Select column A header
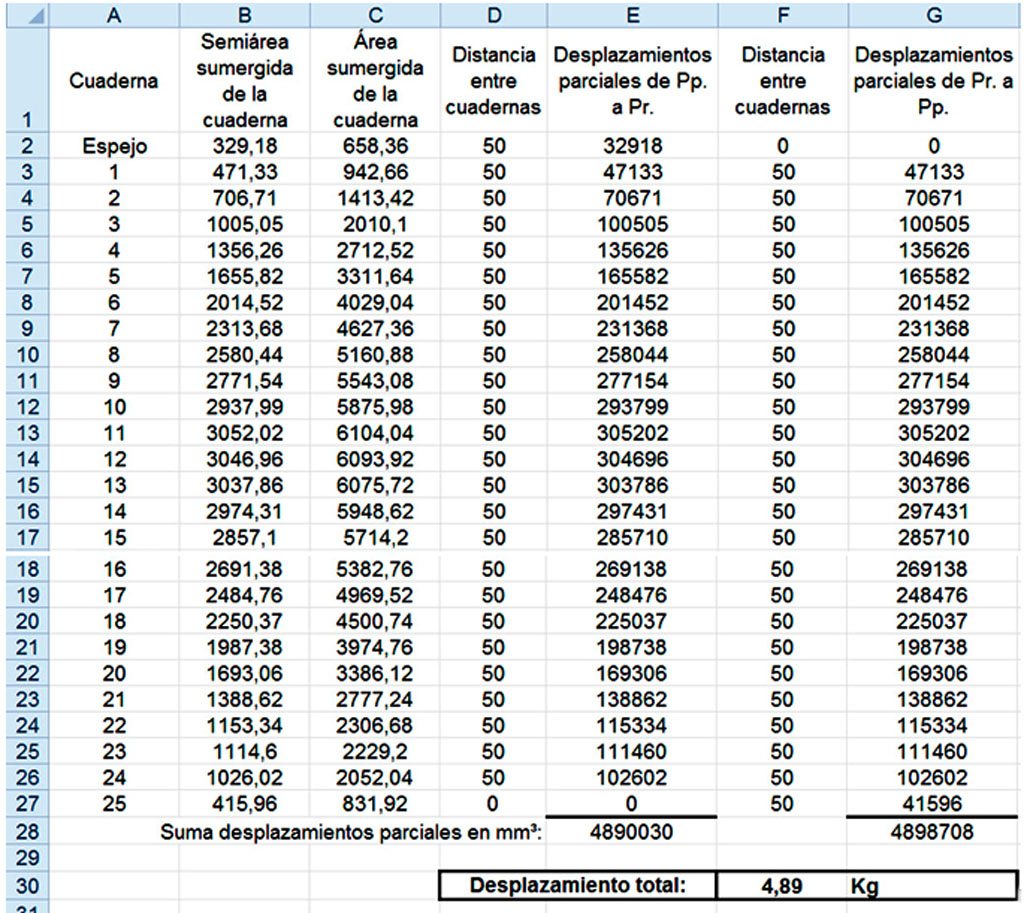 click(114, 15)
